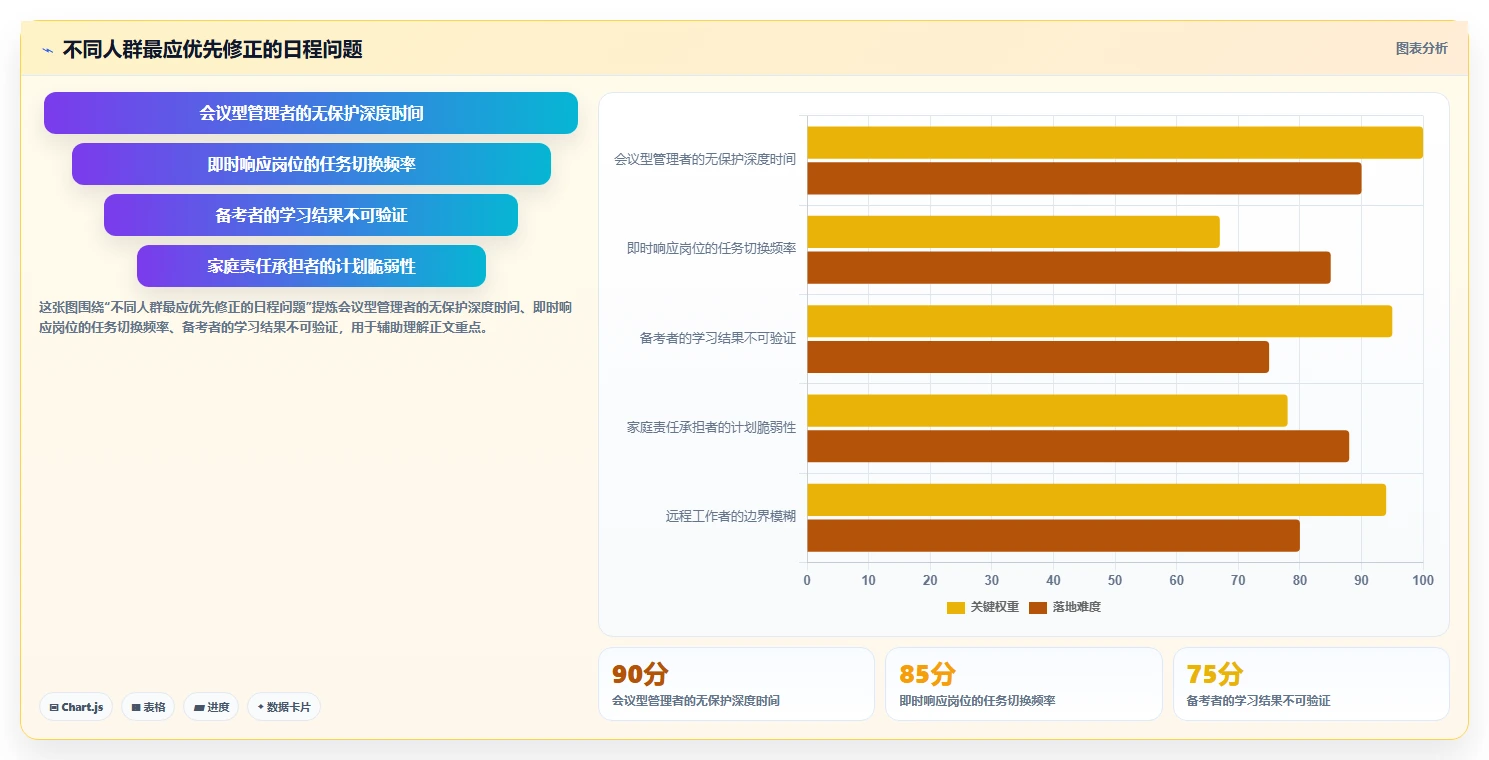1489x760 pixels.
Task: Click the title 不同人群最应优先修正的日程问题
Action: point(212,49)
